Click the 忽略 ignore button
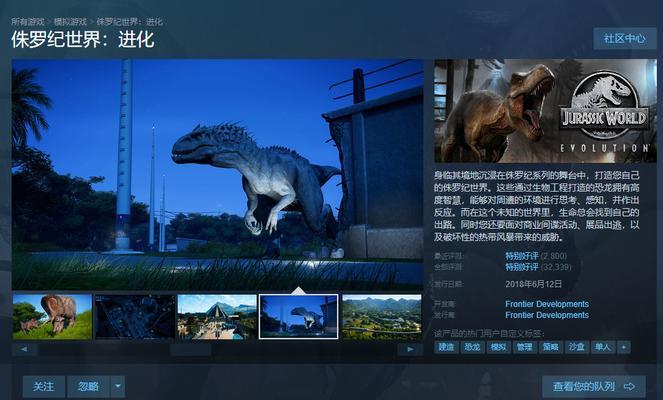 click(x=88, y=386)
